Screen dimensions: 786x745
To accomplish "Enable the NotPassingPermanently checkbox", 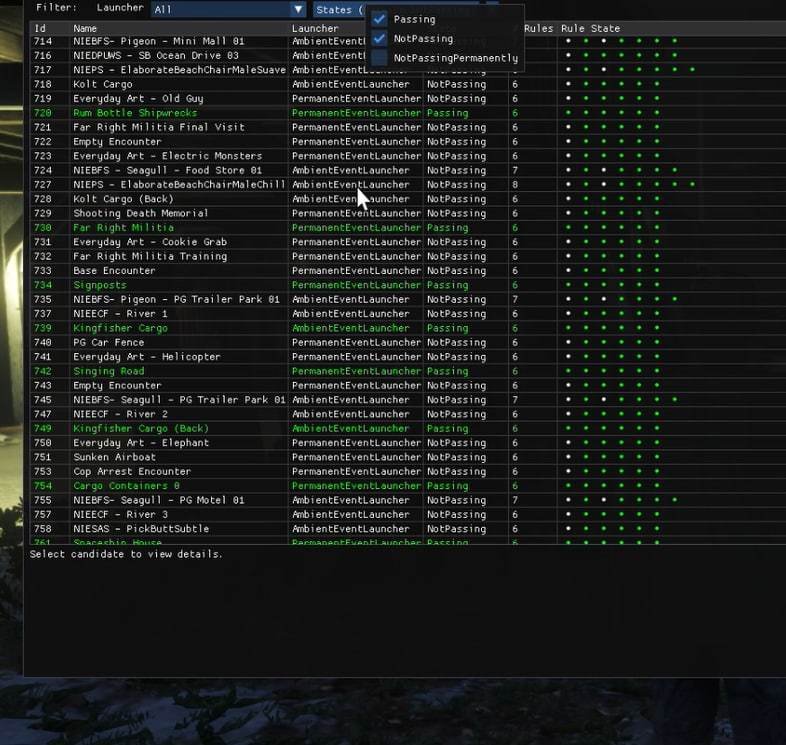I will click(x=379, y=58).
